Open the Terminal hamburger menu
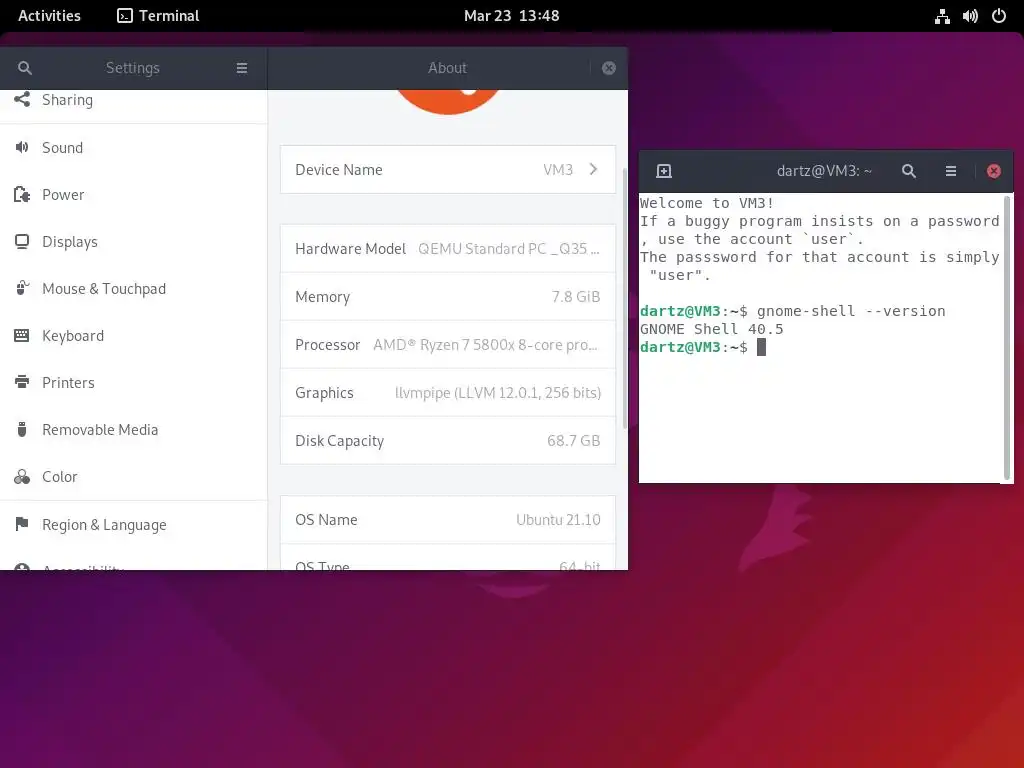Screen dimensions: 1024x768 951,171
